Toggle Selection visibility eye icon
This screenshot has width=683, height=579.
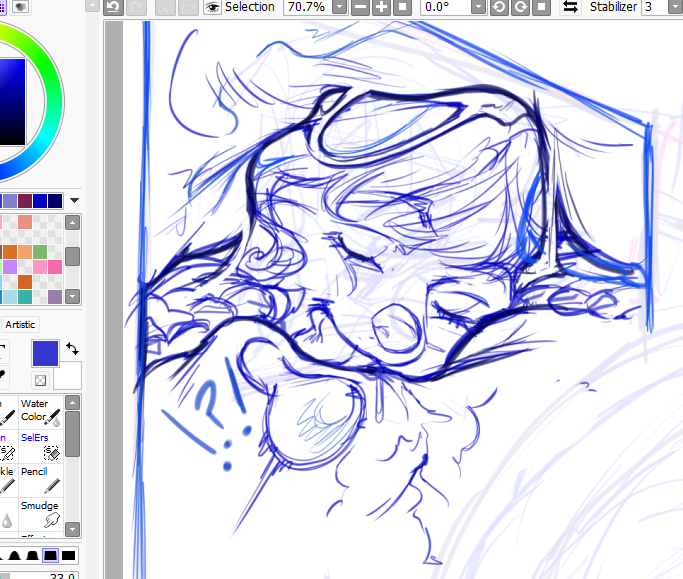pyautogui.click(x=212, y=7)
